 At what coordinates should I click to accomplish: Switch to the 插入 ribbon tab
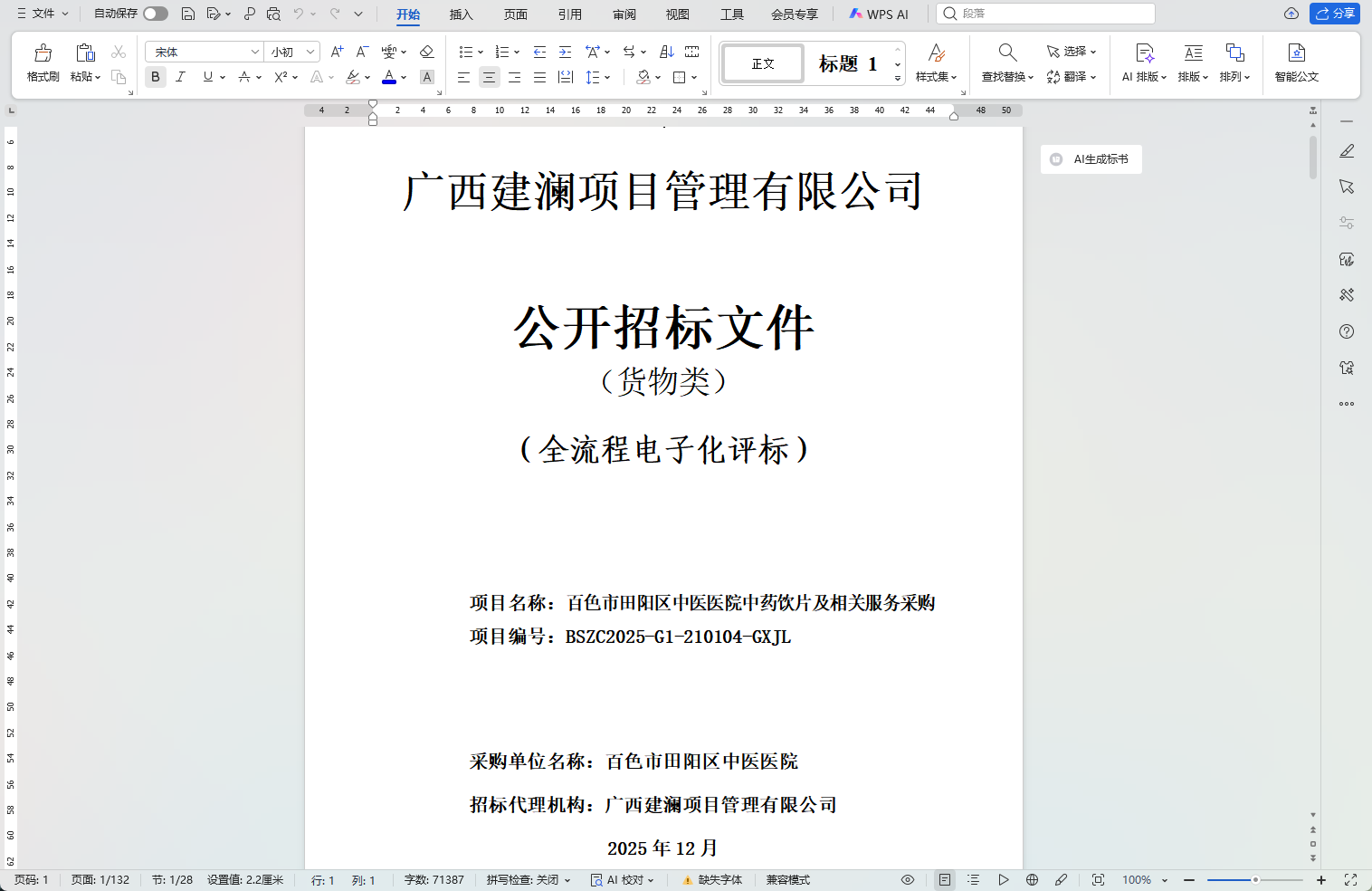461,14
